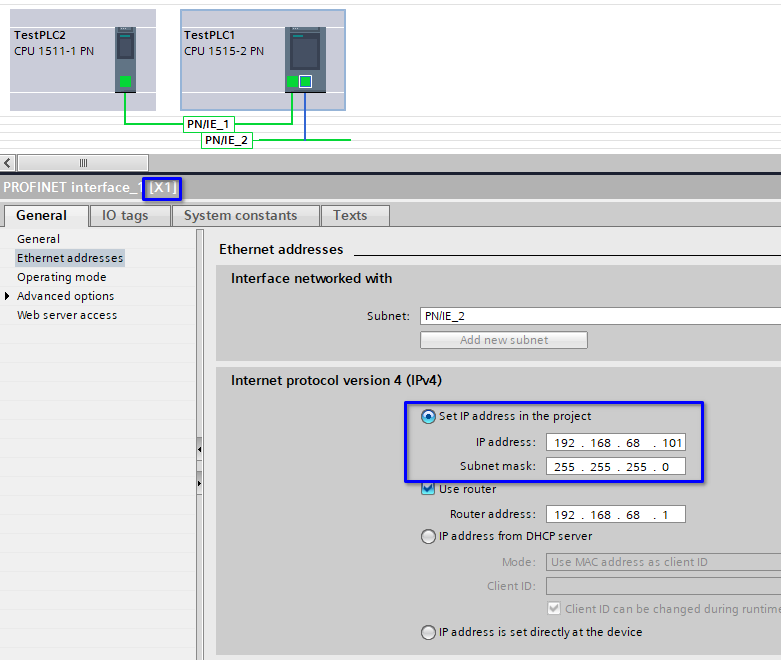
Task: Select the TestPLC2 CPU 1511-1 PN device icon
Action: (125, 59)
